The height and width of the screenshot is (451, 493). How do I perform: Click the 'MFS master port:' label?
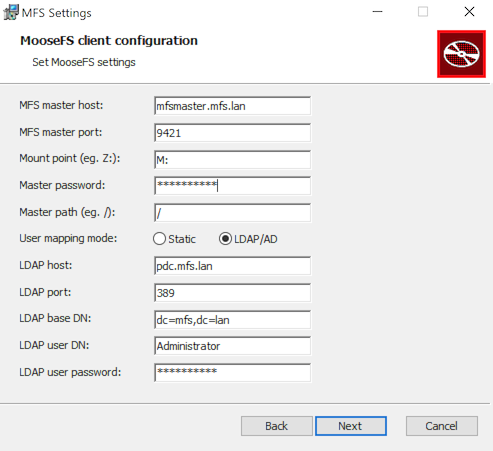61,132
